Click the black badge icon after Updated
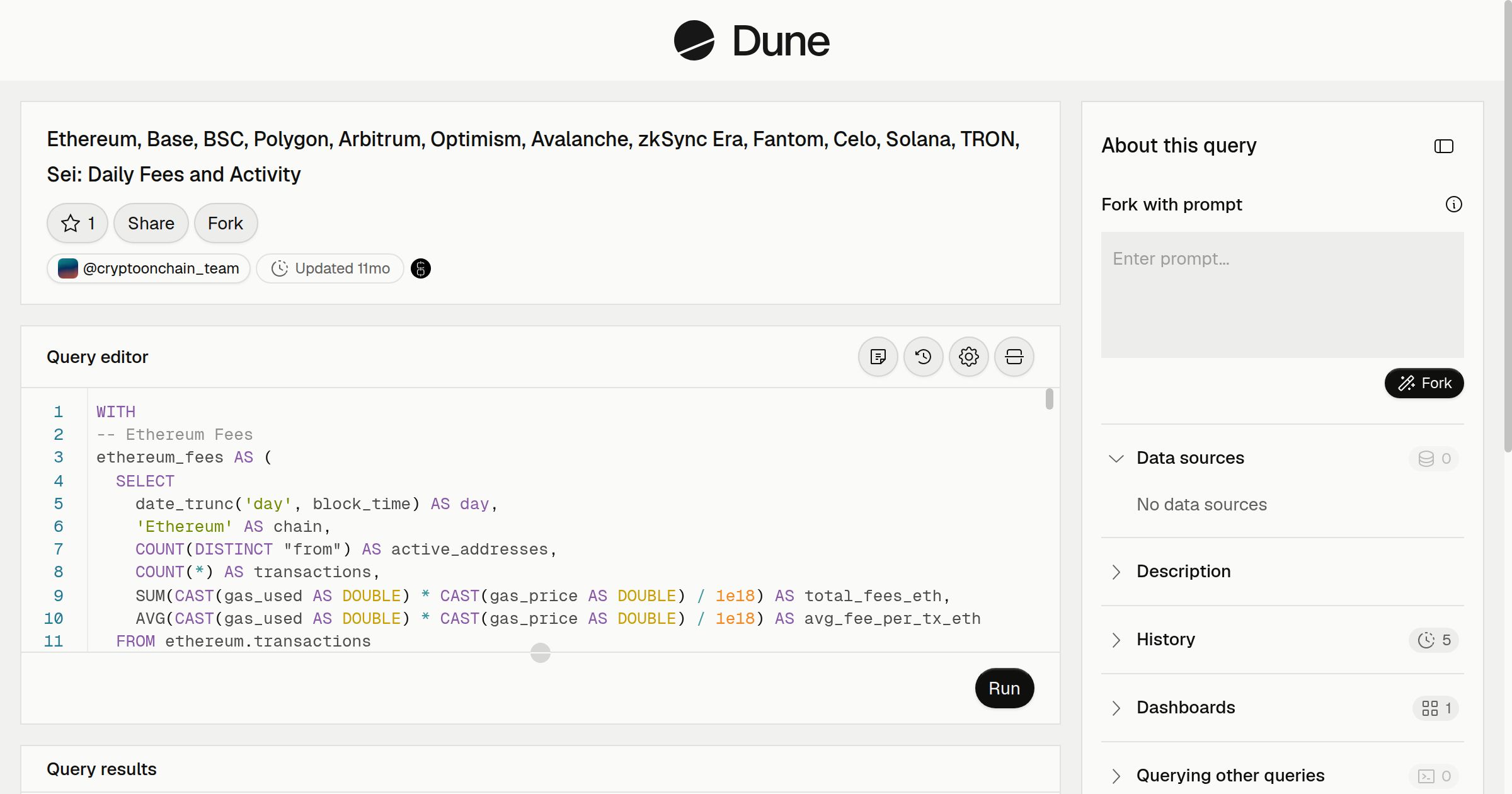The height and width of the screenshot is (794, 1512). click(x=421, y=268)
